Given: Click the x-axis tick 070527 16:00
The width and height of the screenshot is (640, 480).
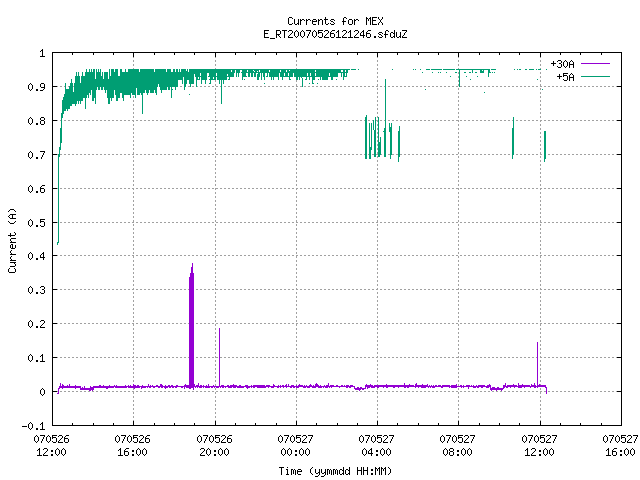Looking at the screenshot, I should click(x=620, y=446).
